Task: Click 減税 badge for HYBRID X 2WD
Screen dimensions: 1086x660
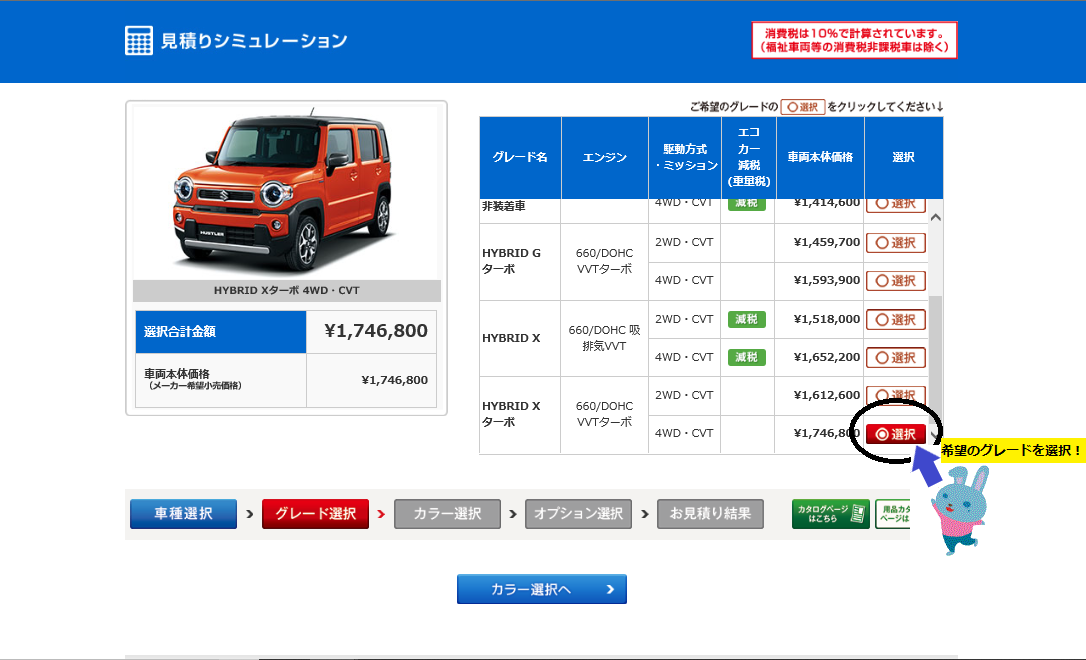Action: click(x=747, y=319)
